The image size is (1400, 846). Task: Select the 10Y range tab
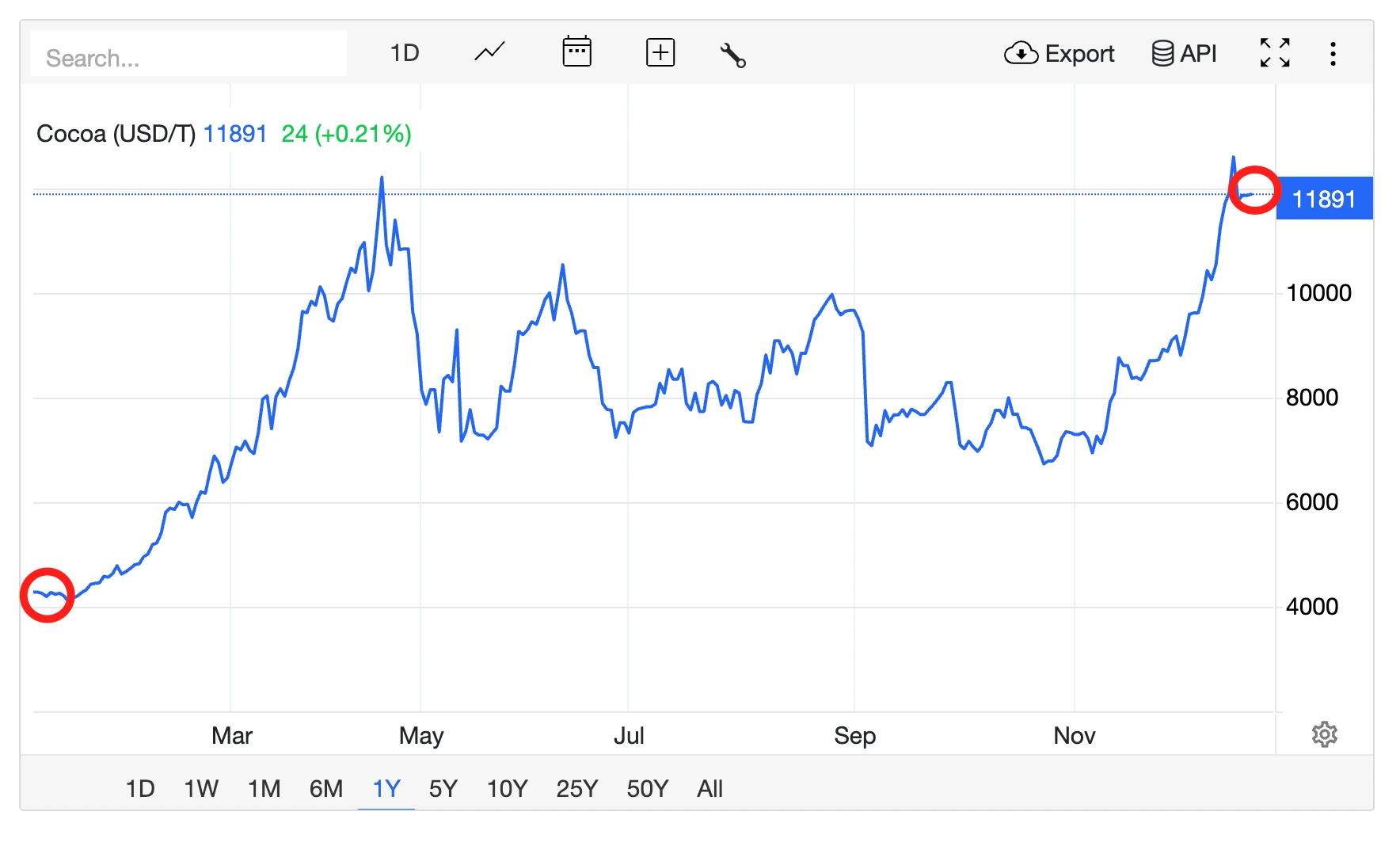pos(507,789)
